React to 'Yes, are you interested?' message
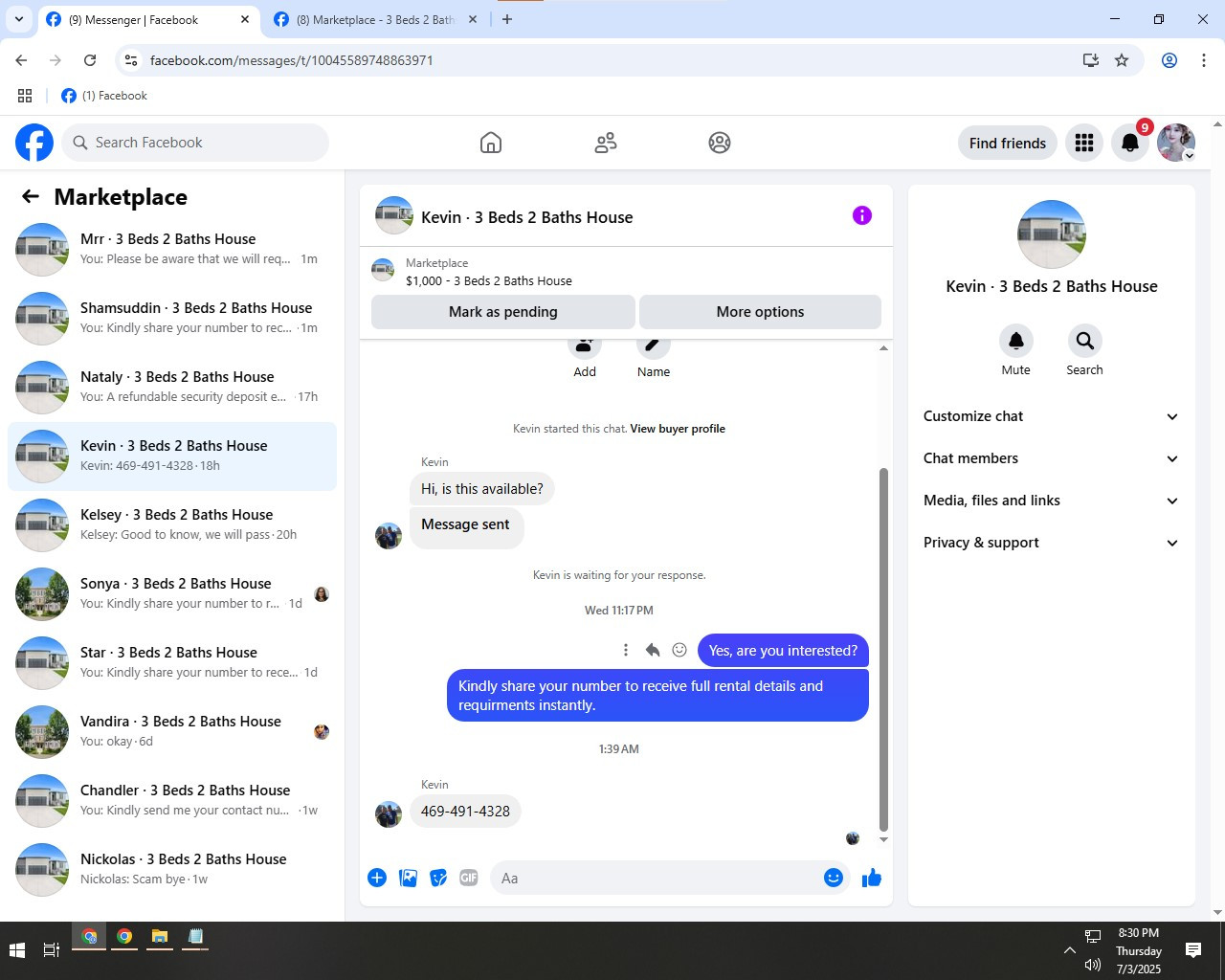 click(x=679, y=650)
